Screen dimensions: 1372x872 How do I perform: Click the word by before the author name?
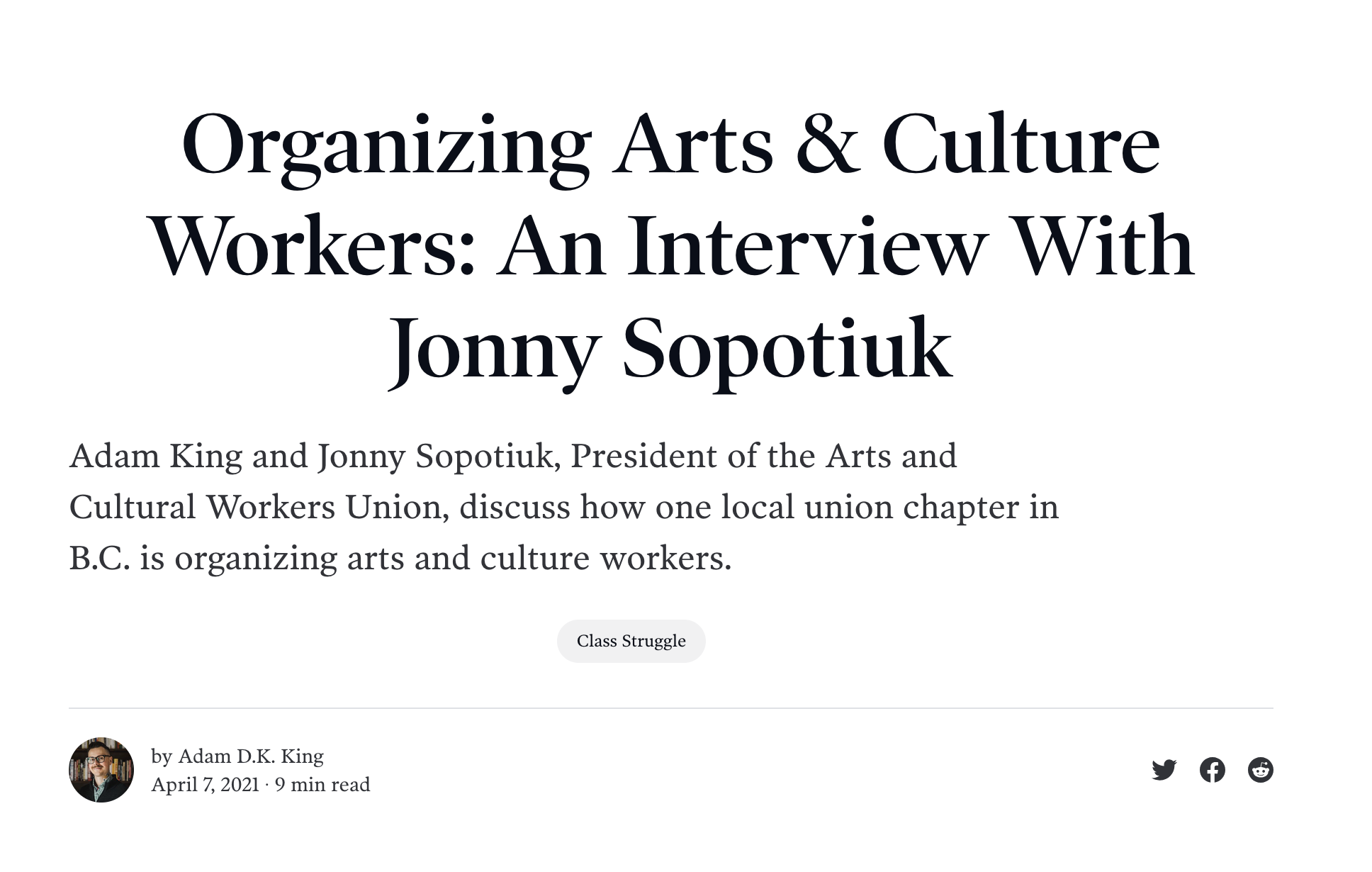[162, 757]
